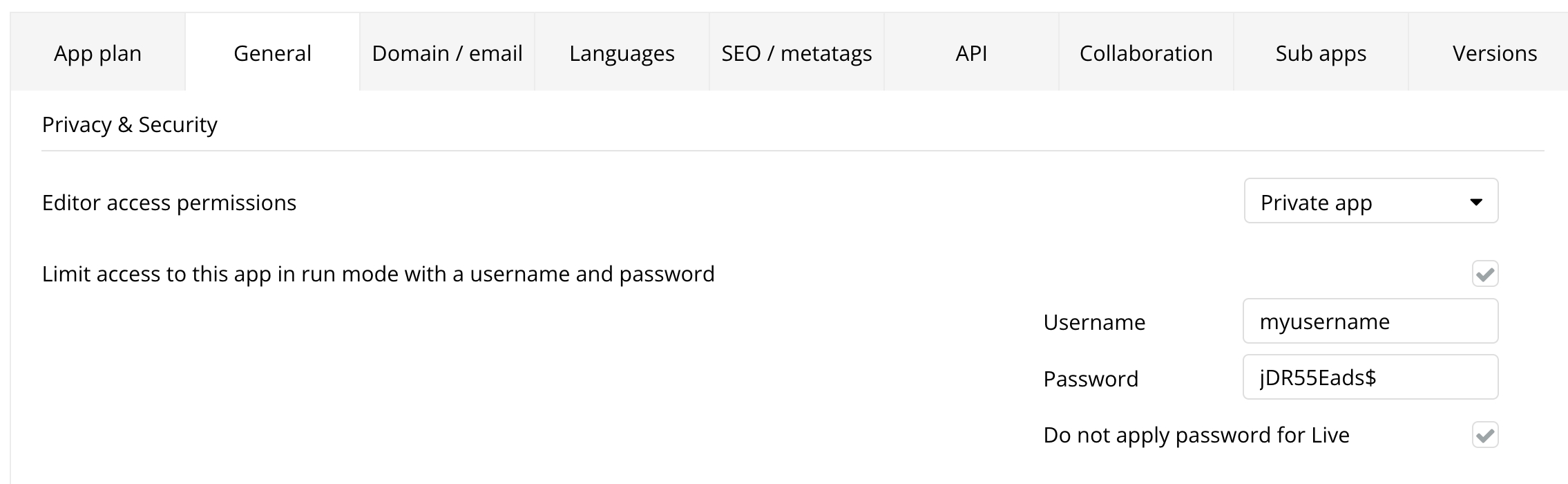Click the Editor access permissions label
The height and width of the screenshot is (484, 1568).
[169, 203]
